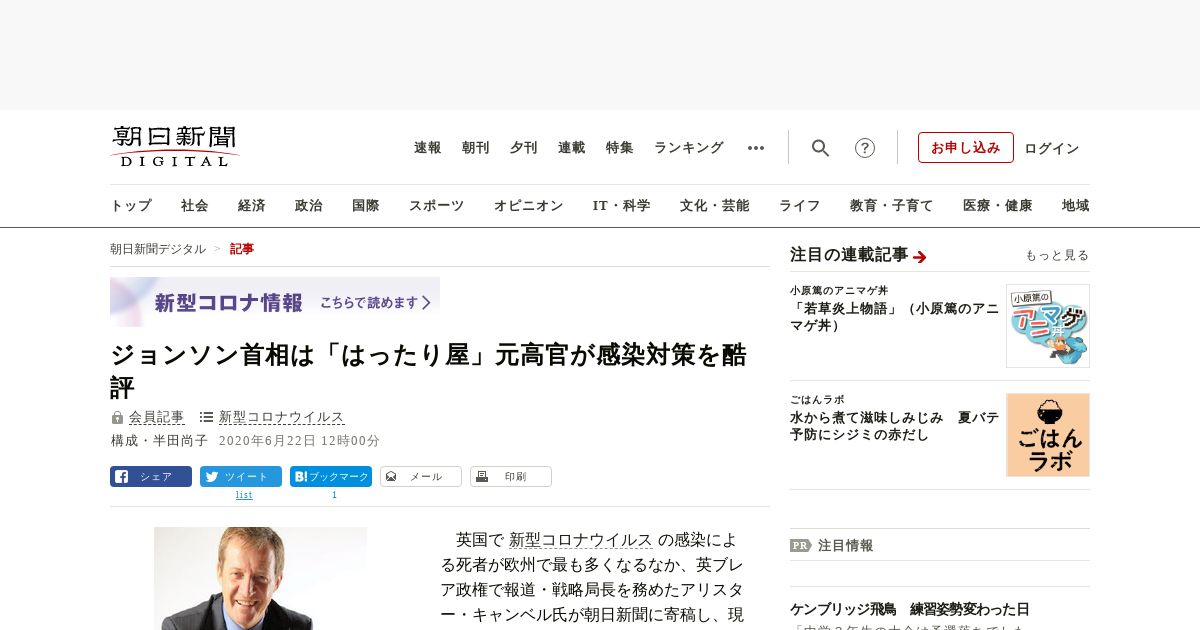Click 朝日新聞デジタル breadcrumb link
Screen dimensions: 1200x630
(158, 249)
